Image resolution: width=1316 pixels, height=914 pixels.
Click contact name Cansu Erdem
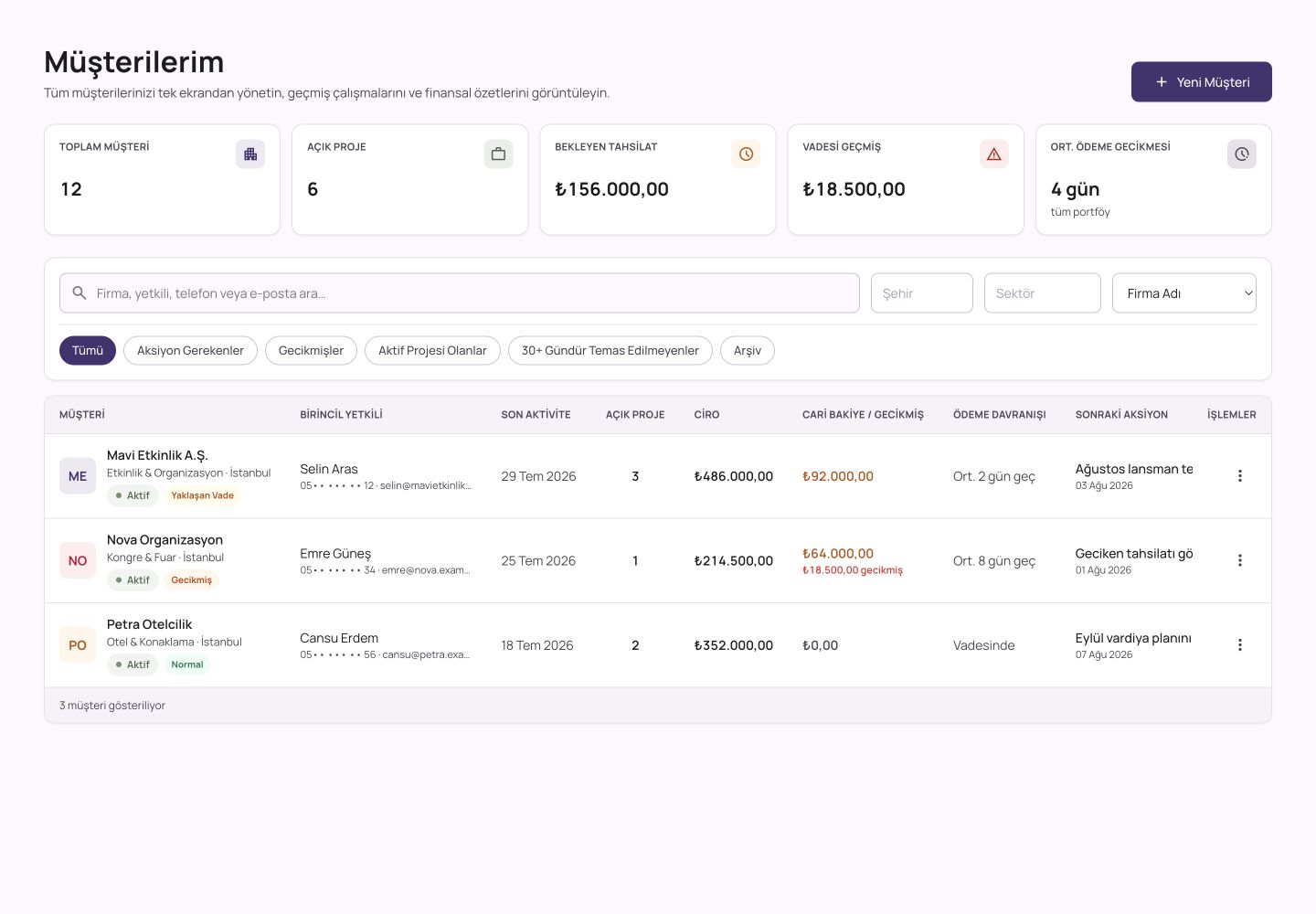tap(339, 638)
